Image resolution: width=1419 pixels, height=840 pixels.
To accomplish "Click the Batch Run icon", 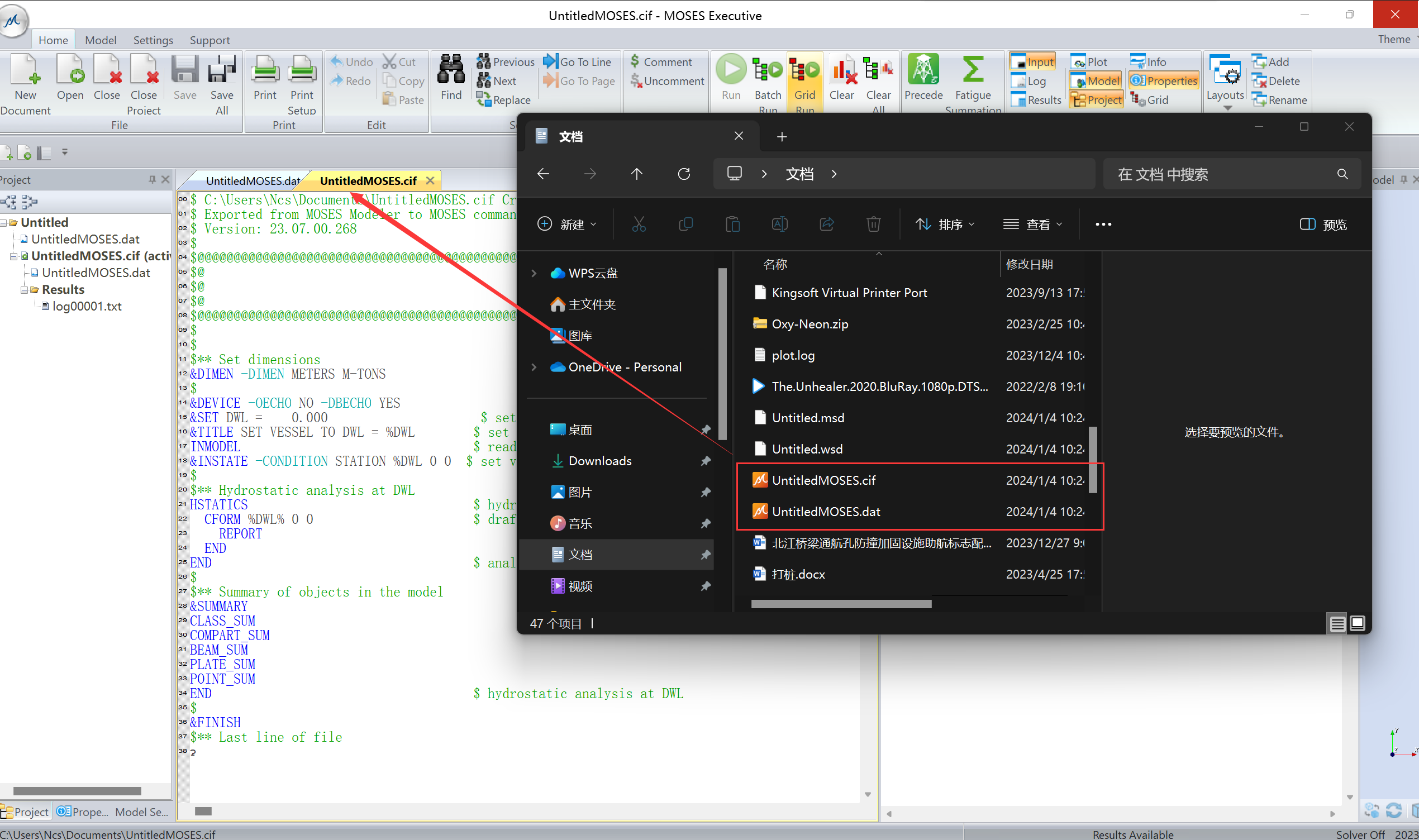I will (768, 70).
